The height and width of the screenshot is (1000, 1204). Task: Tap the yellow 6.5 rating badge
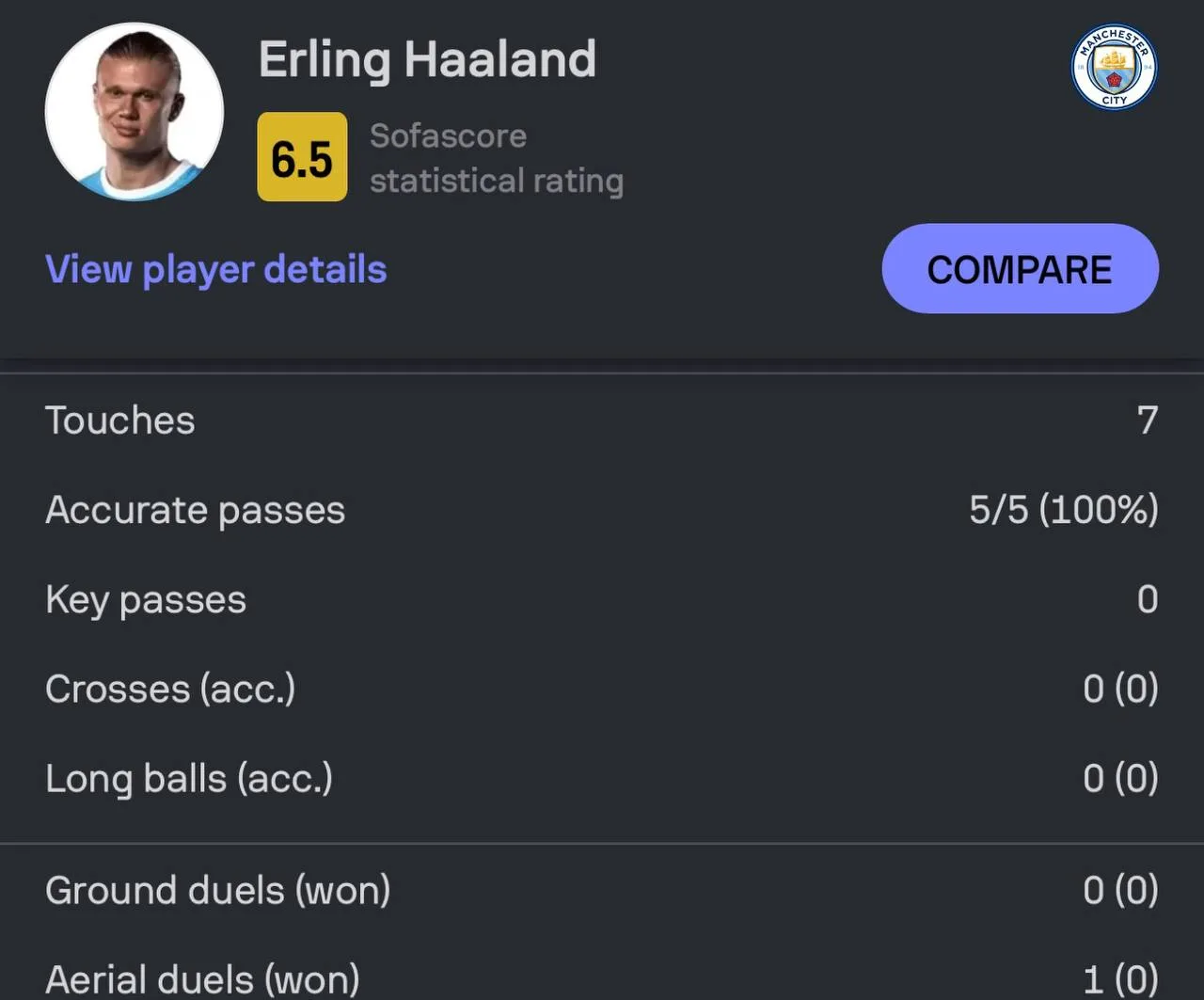point(302,157)
